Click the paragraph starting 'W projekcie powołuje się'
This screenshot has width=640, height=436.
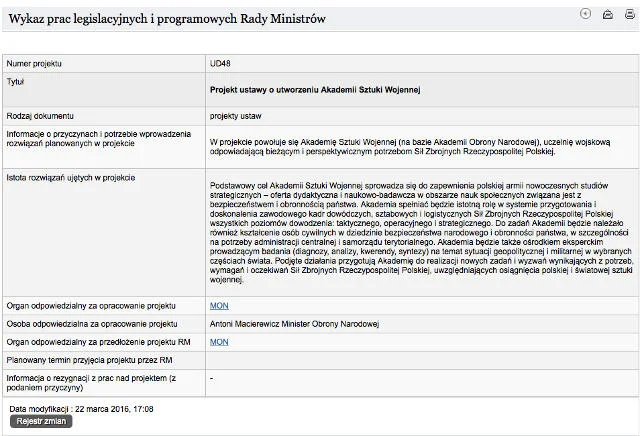point(410,147)
